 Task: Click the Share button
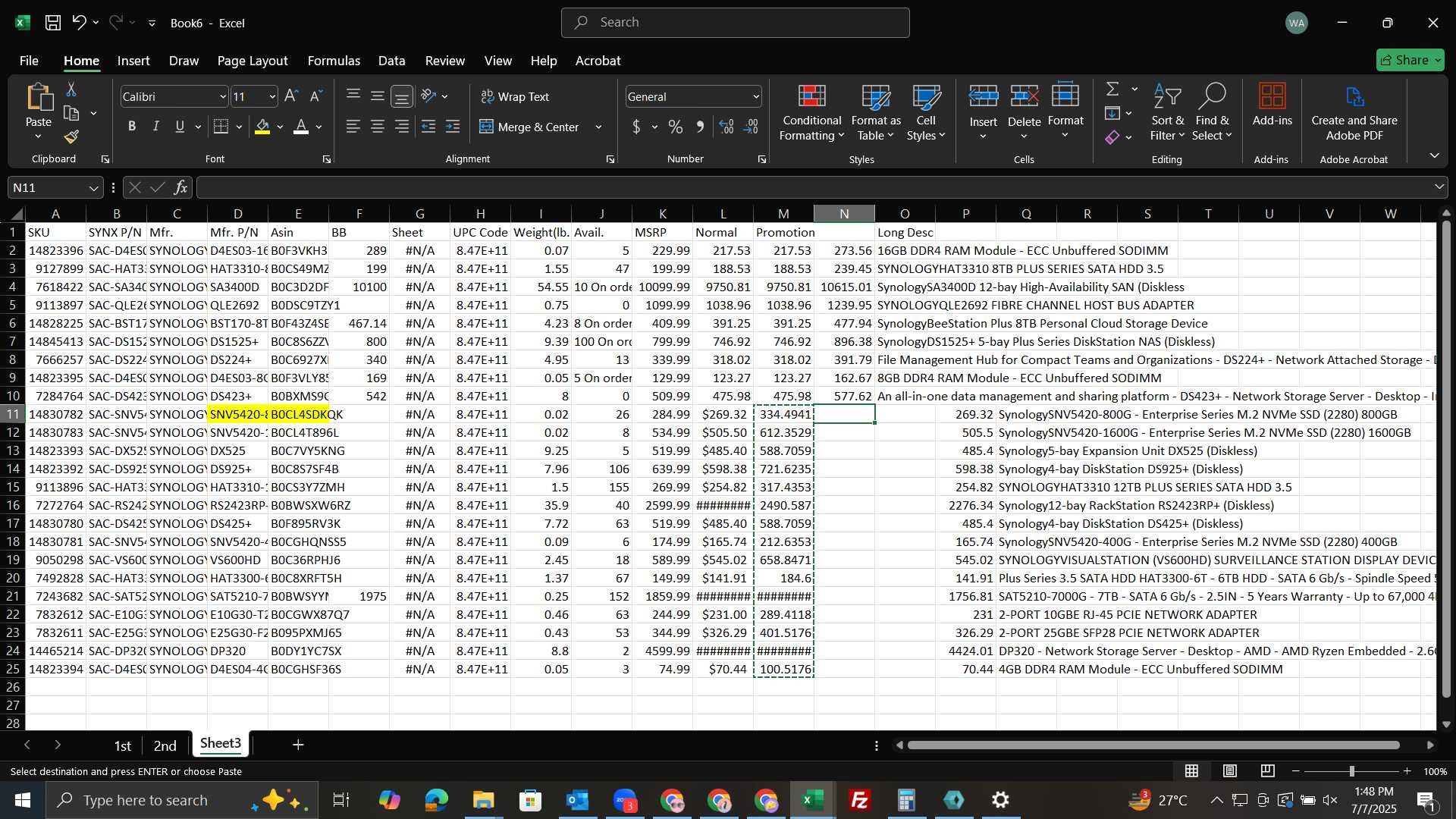tap(1410, 60)
